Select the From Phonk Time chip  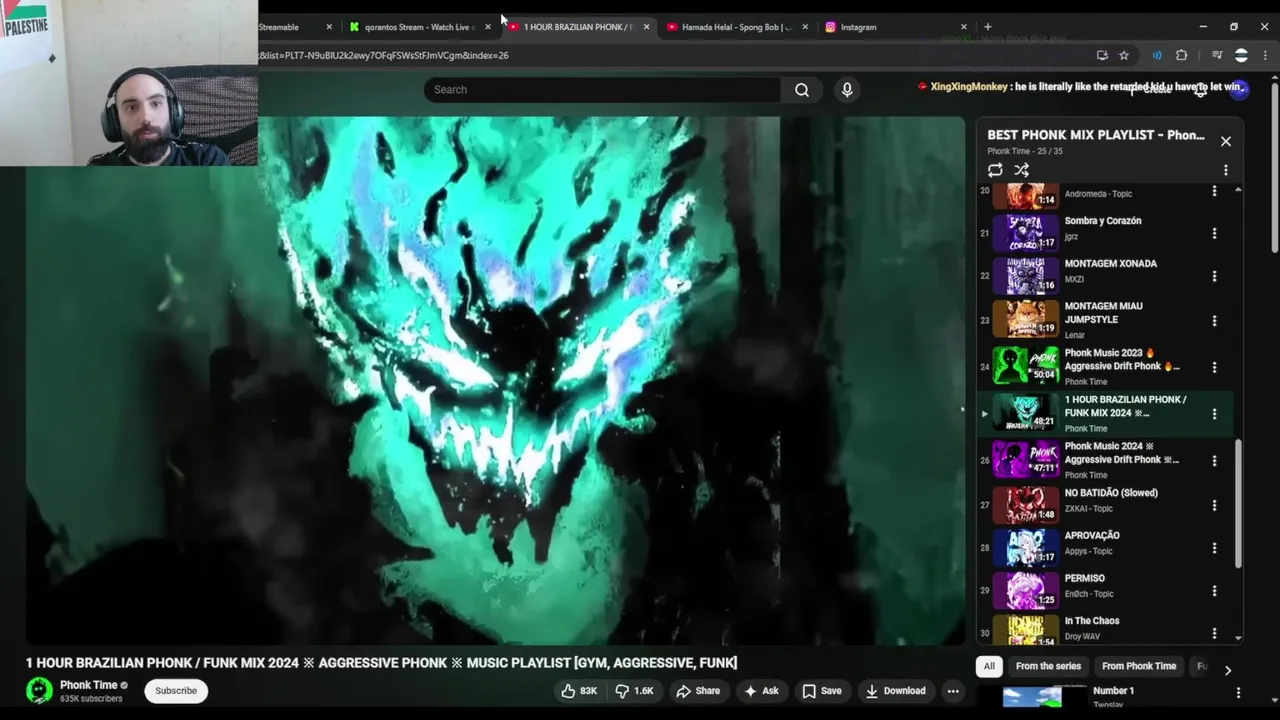pyautogui.click(x=1139, y=666)
